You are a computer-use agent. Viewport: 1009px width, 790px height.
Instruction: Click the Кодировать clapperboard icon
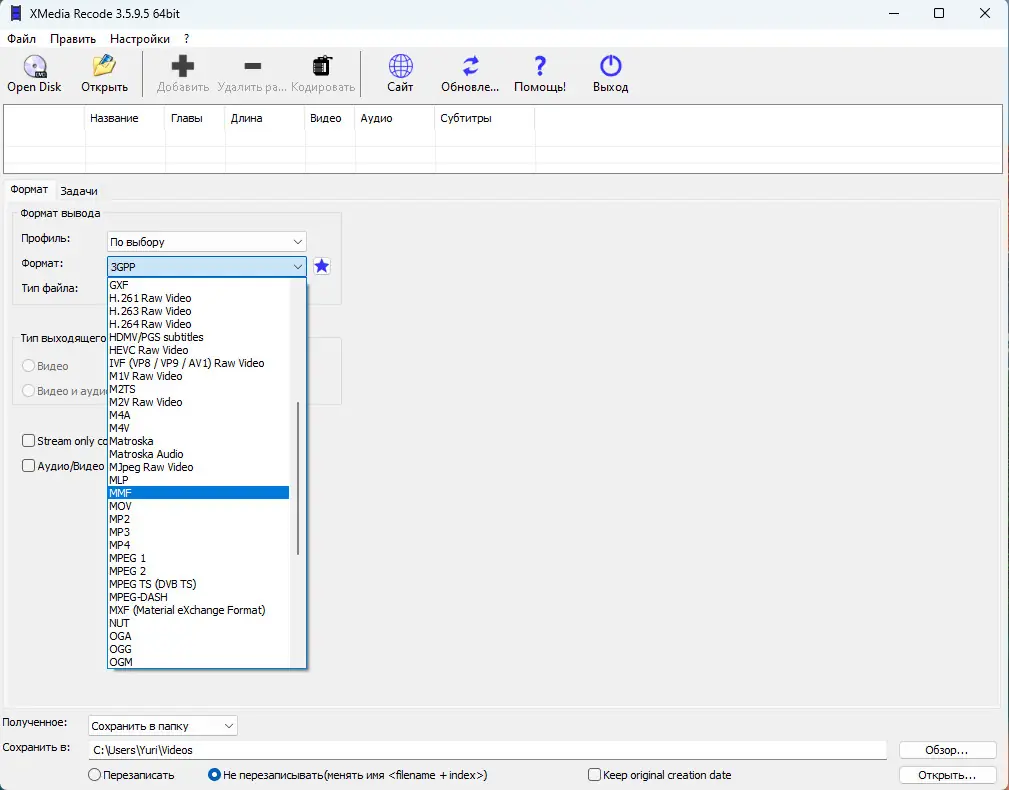pos(322,66)
